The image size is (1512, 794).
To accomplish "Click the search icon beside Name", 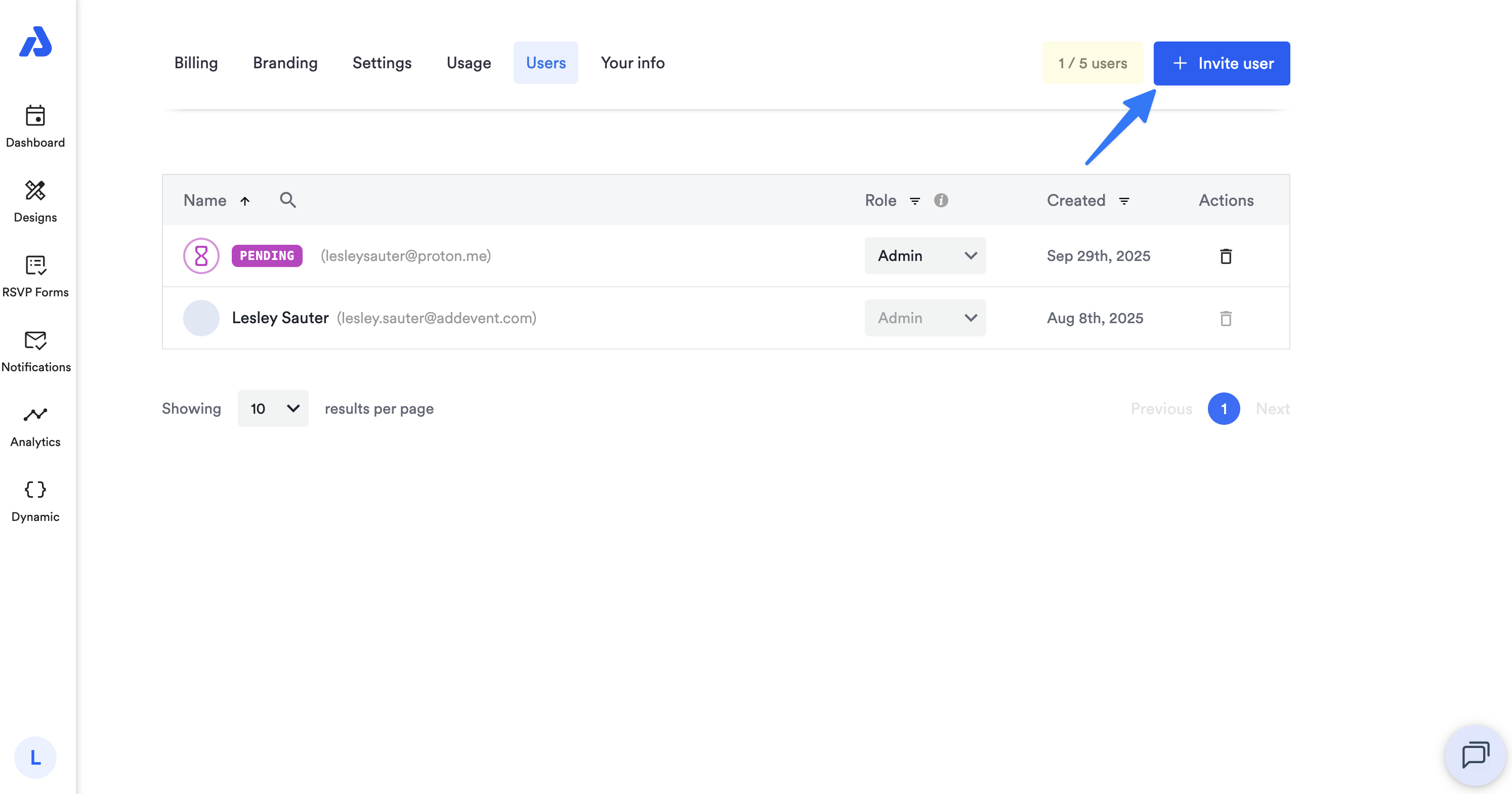I will coord(287,200).
